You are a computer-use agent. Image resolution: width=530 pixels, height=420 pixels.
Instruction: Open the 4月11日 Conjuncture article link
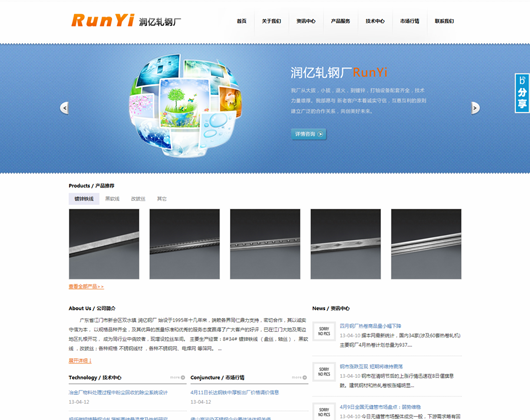[x=235, y=392]
